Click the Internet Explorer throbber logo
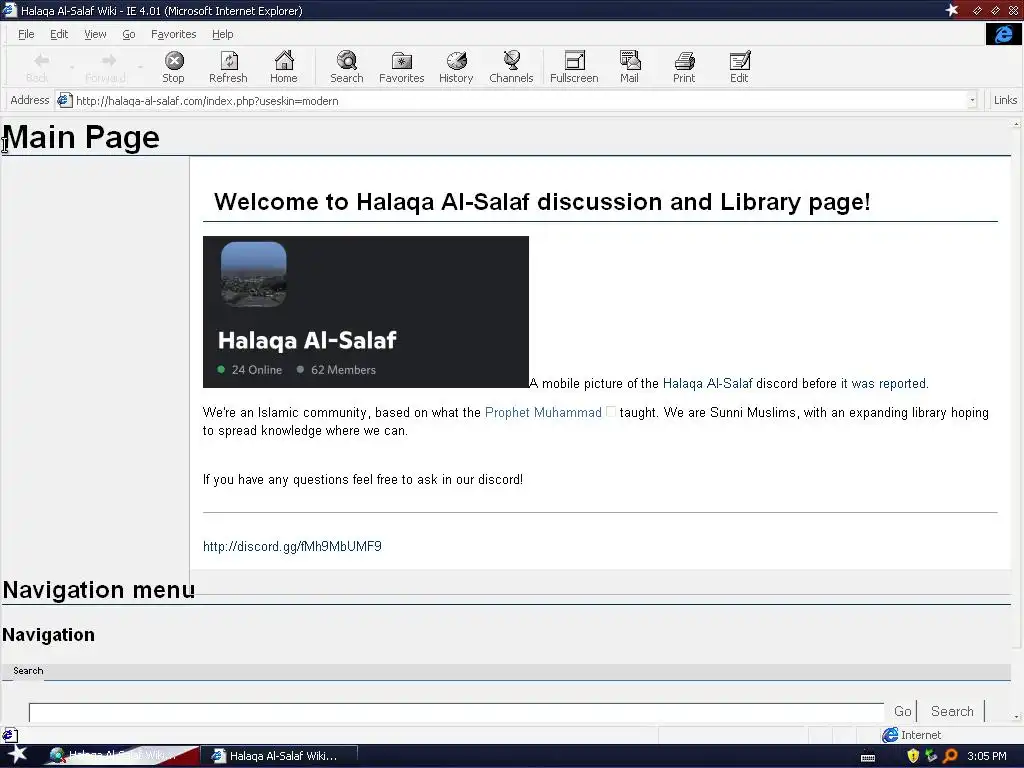1024x768 pixels. pyautogui.click(x=1004, y=34)
